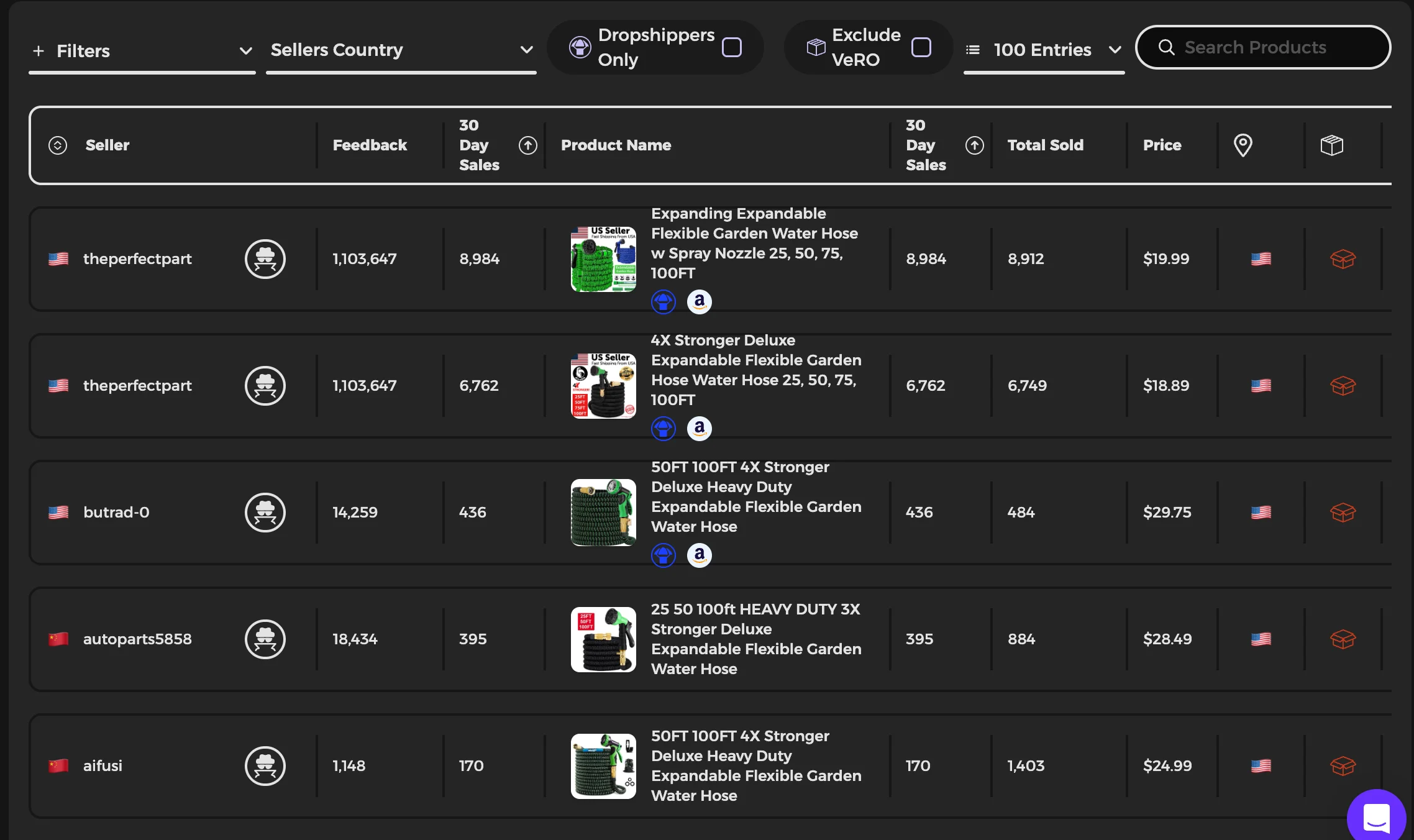
Task: Click blue dropshipper badge under butrad-0 product
Action: [x=664, y=555]
